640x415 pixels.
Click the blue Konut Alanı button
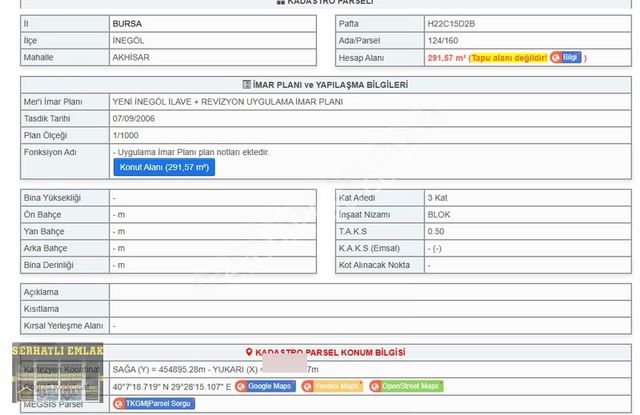click(x=164, y=168)
